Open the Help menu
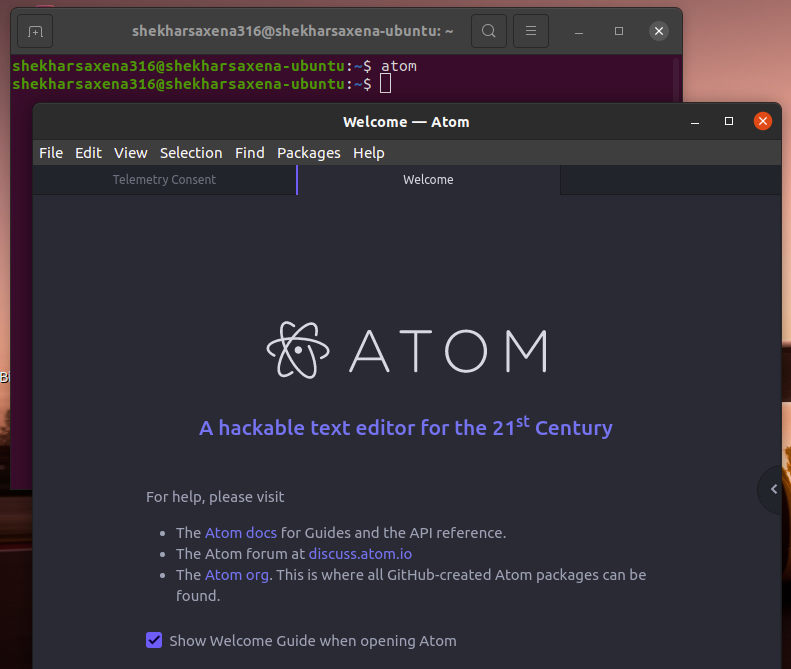 point(369,153)
